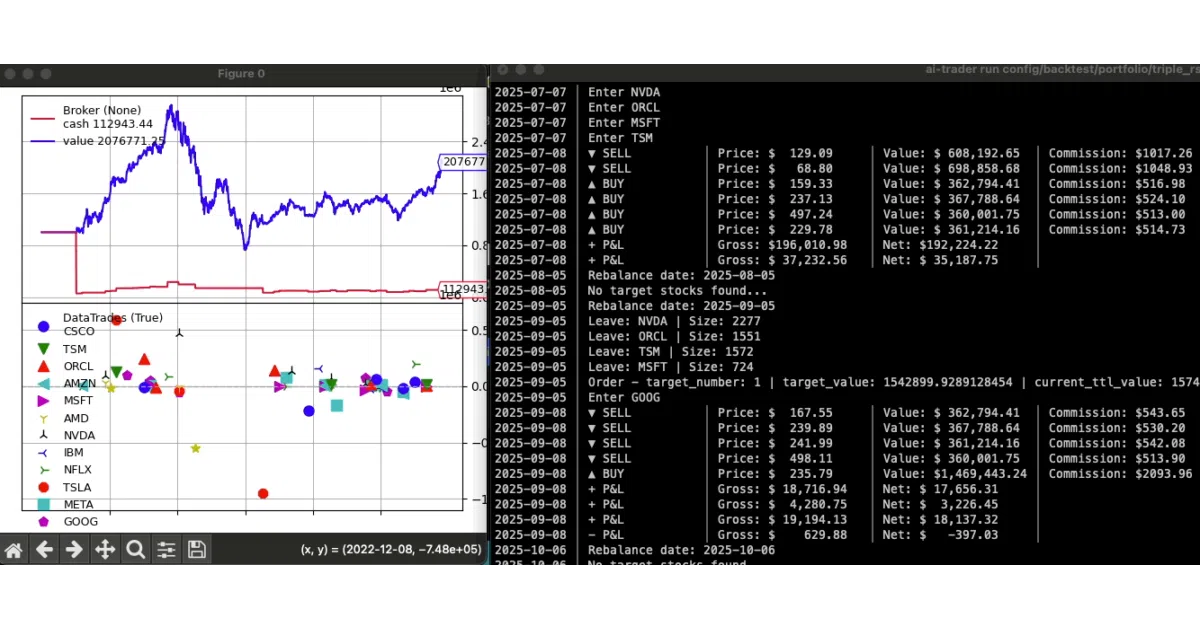Click 'Net: $ -397.03' loss entry
Image resolution: width=1200 pixels, height=630 pixels.
pyautogui.click(x=940, y=535)
